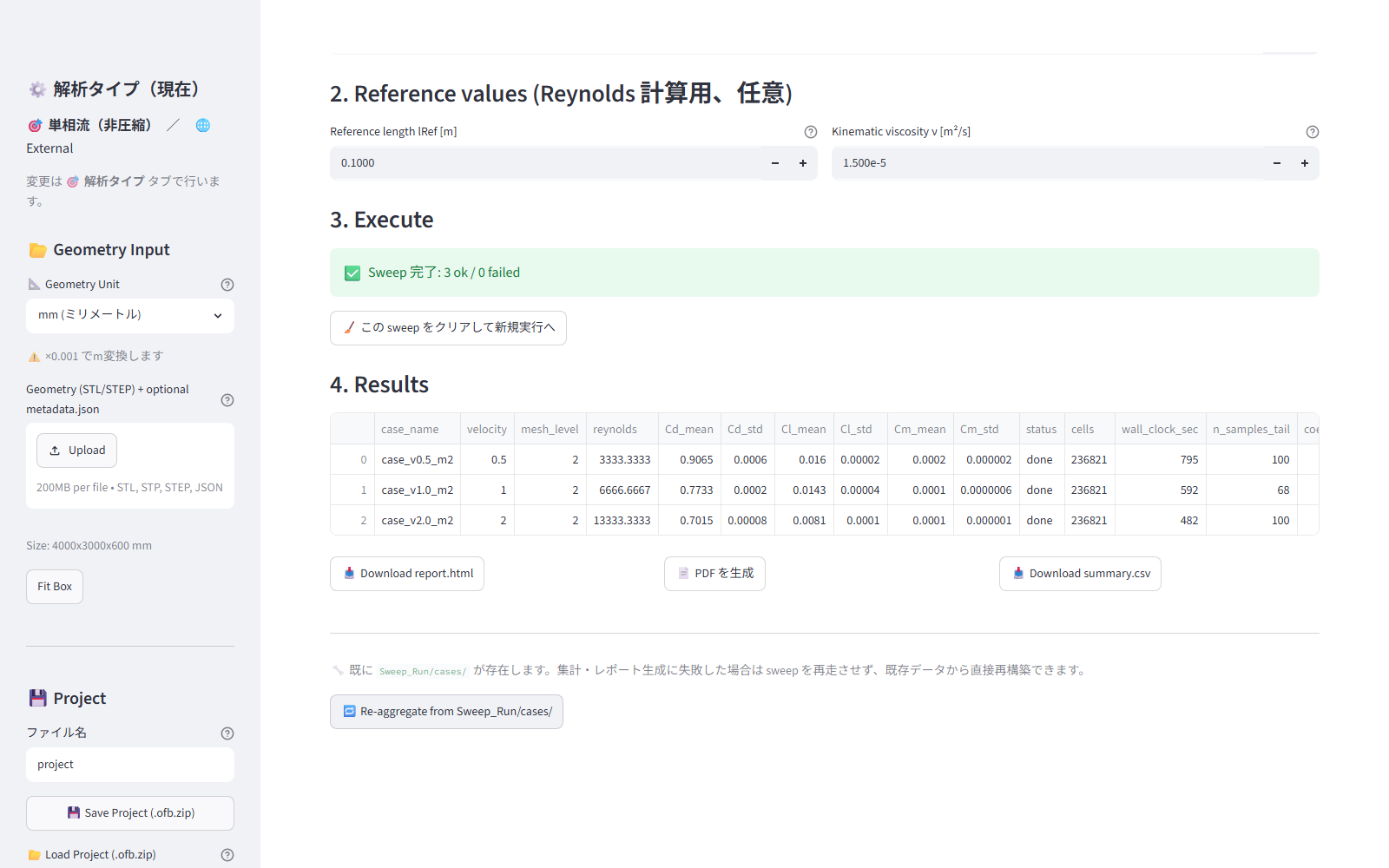
Task: Click the velocity column header
Action: coord(487,429)
